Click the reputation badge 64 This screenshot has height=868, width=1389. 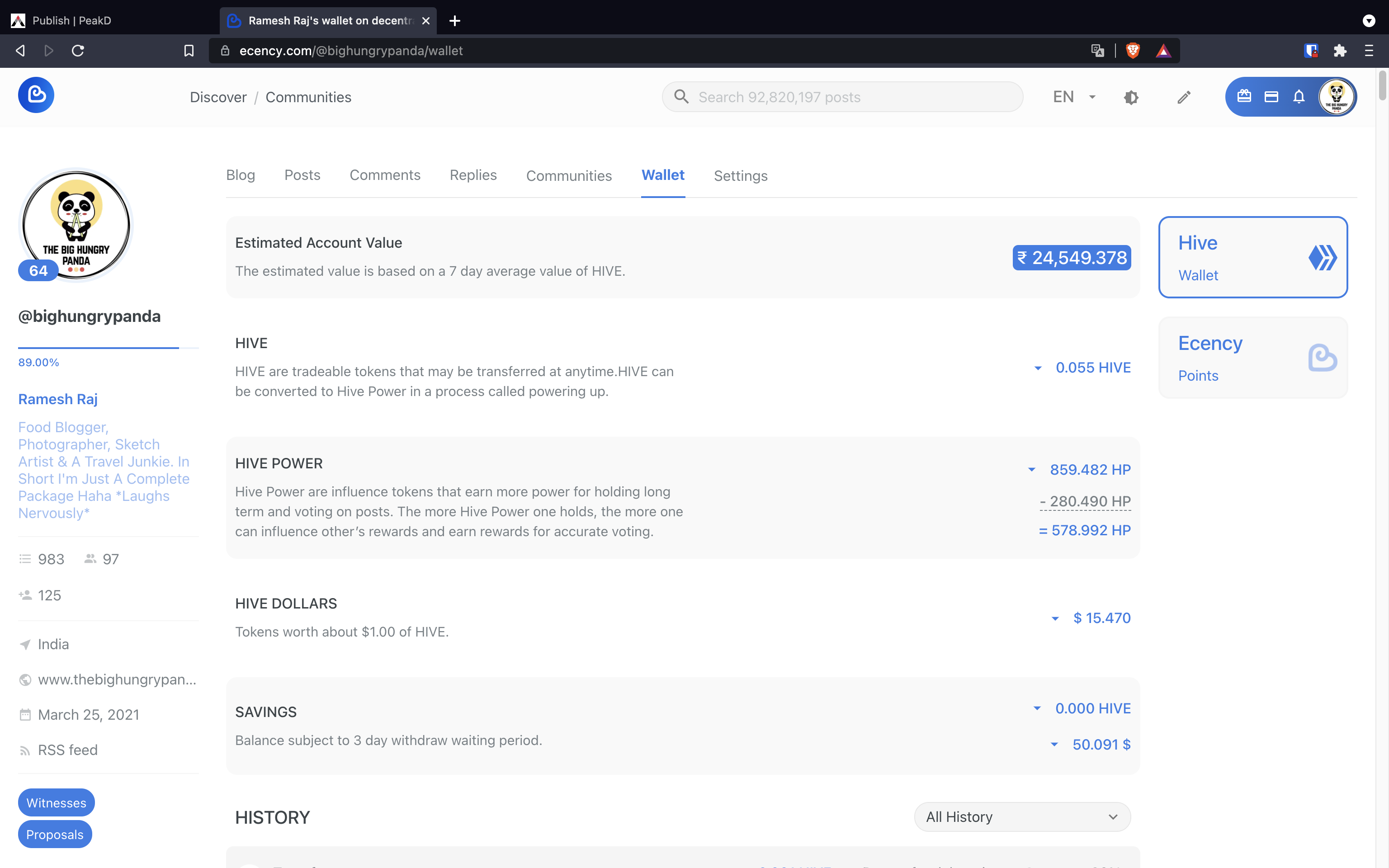(38, 270)
